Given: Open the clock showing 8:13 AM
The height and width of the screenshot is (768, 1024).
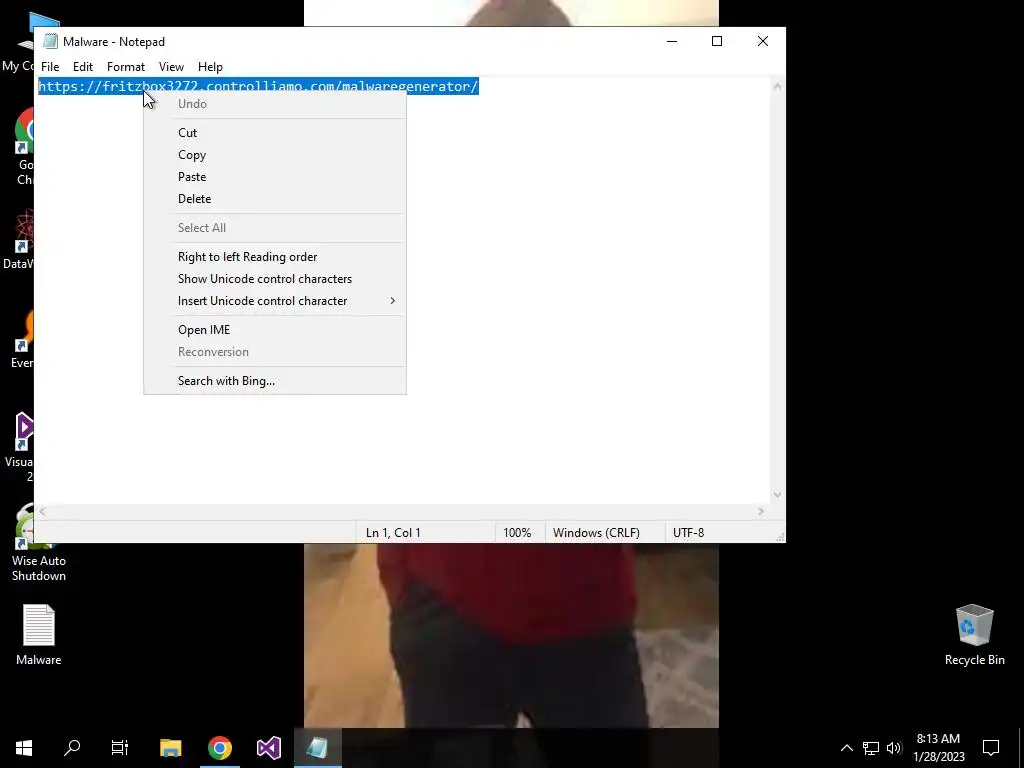Looking at the screenshot, I should [x=938, y=748].
